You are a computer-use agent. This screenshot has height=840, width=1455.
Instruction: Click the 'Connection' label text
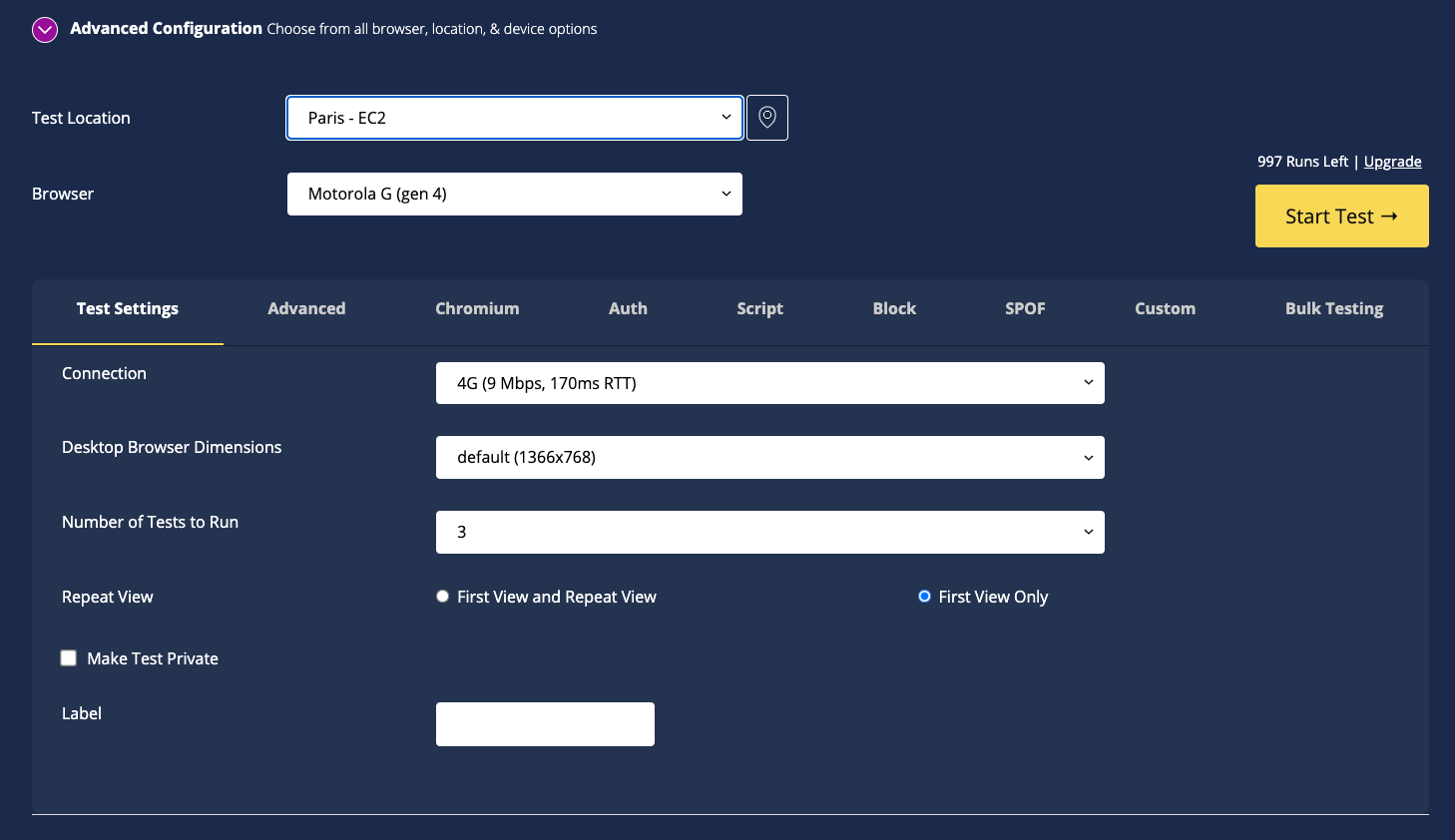coord(104,373)
